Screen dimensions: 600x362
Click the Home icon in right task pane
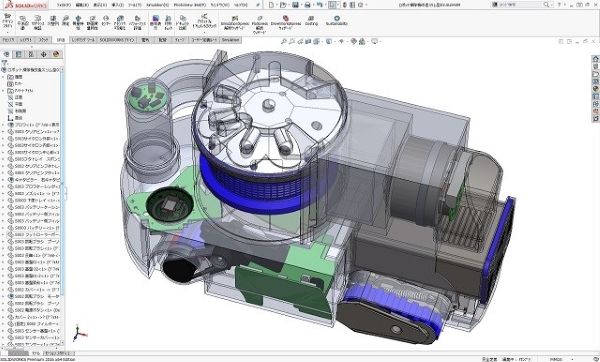pyautogui.click(x=595, y=59)
